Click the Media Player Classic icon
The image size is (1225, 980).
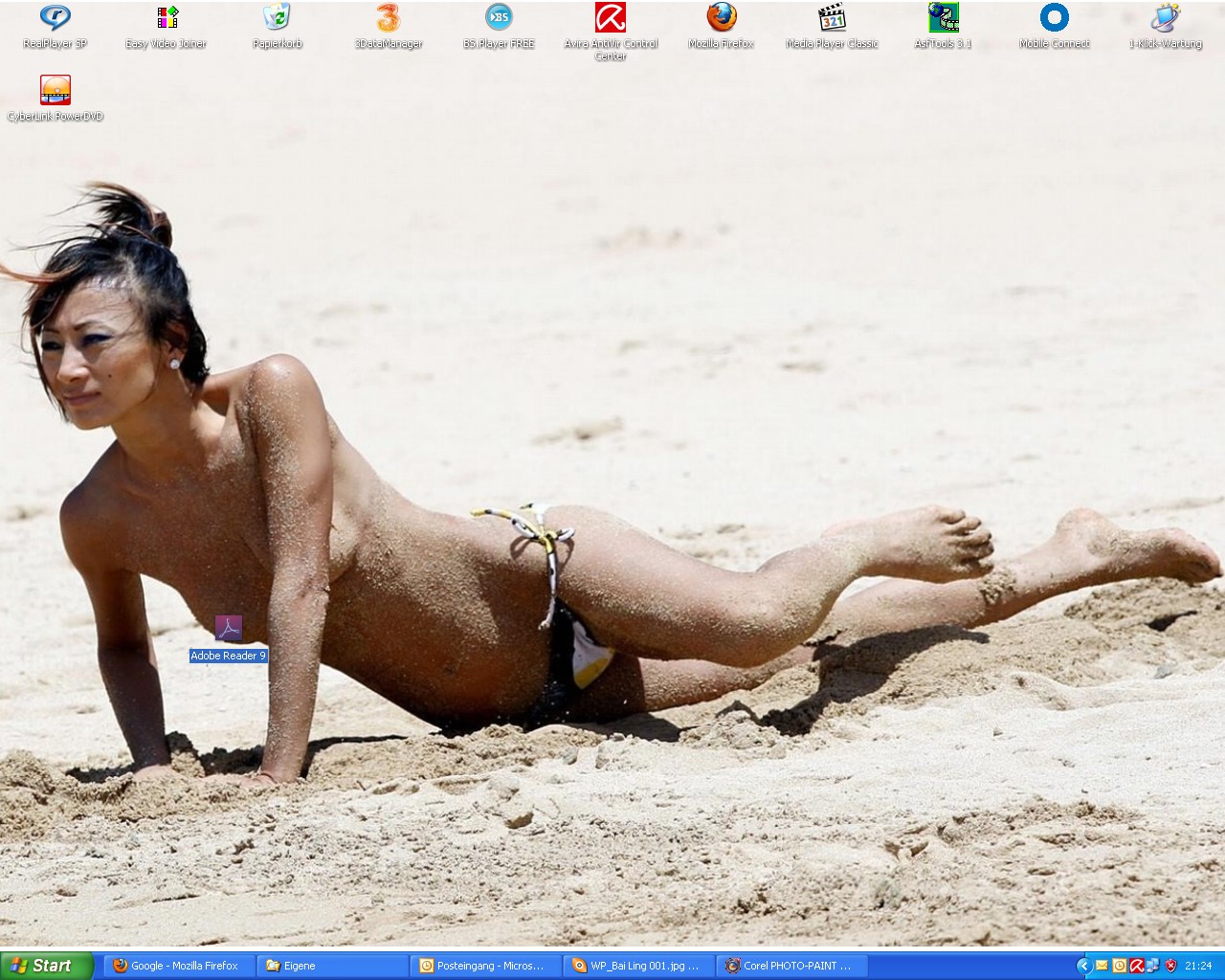(832, 18)
